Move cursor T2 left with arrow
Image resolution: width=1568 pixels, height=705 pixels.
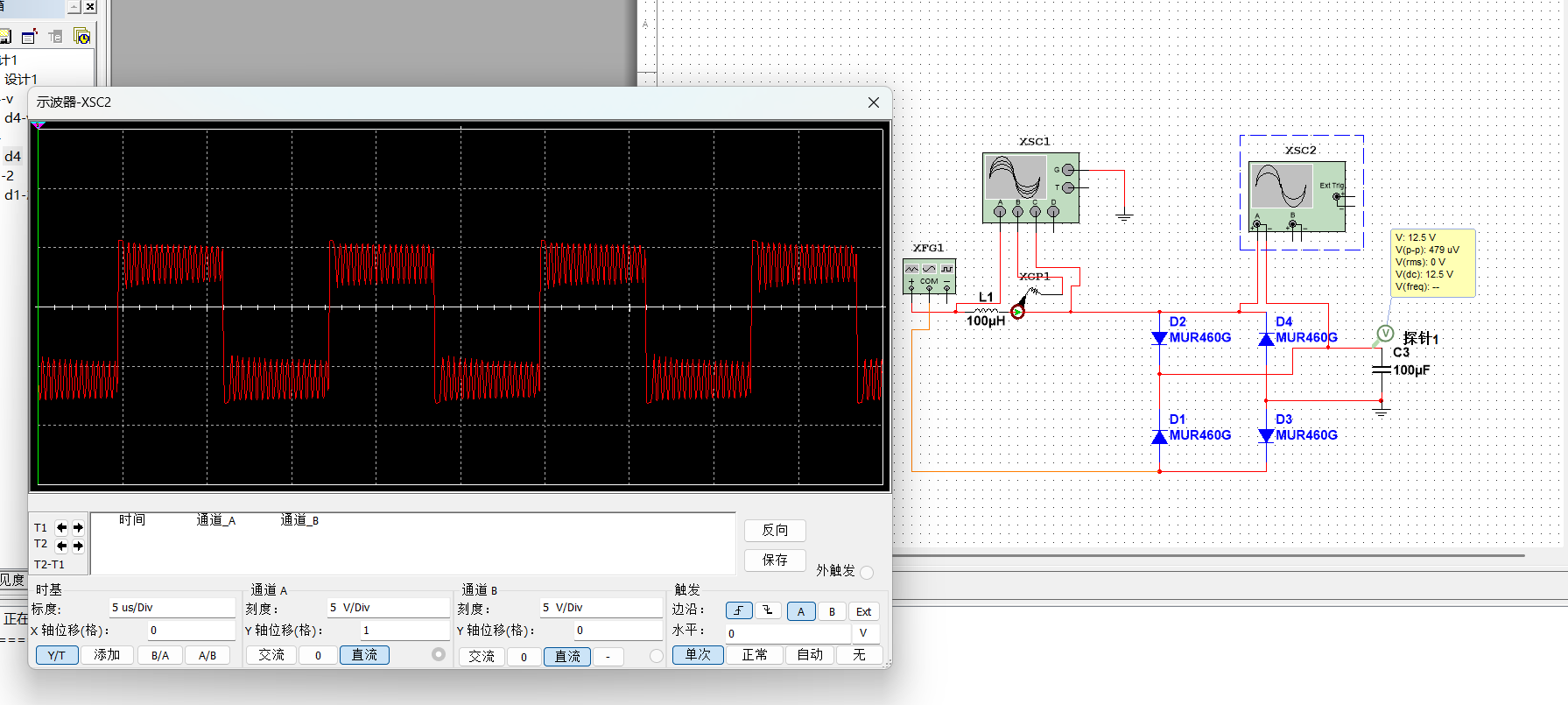(61, 546)
